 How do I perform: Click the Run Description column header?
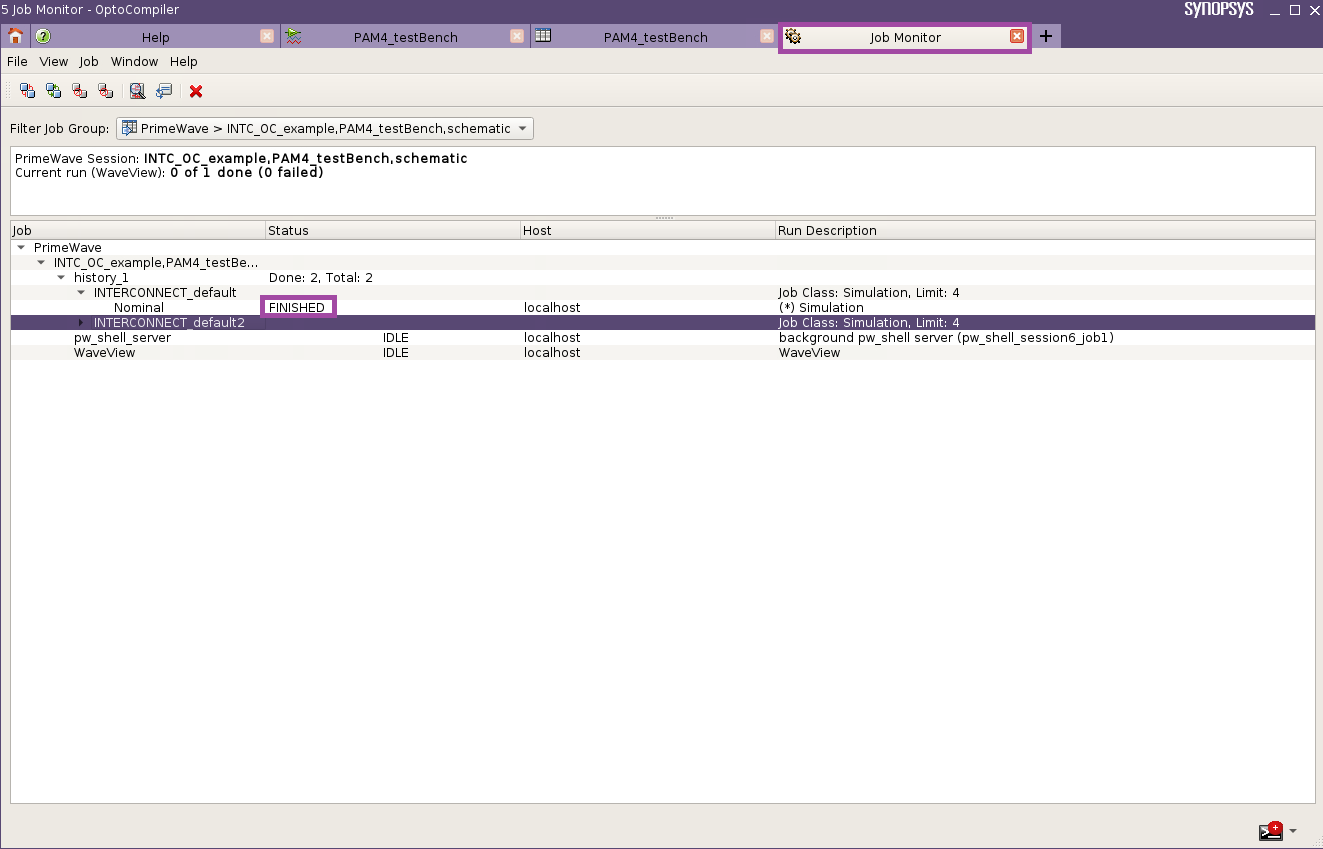(1045, 230)
